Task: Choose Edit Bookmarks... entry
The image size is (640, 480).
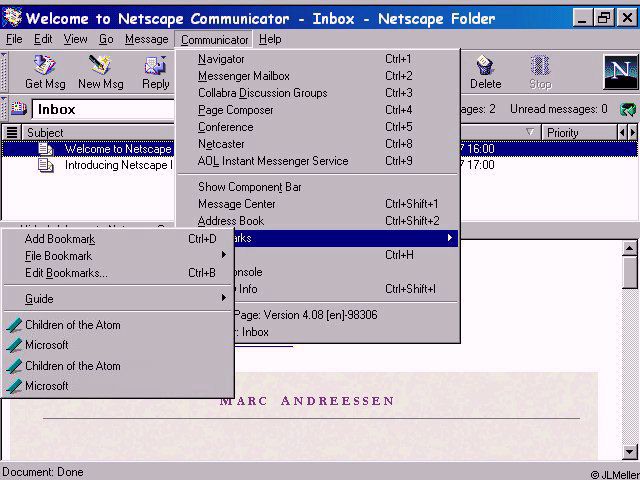Action: tap(118, 273)
